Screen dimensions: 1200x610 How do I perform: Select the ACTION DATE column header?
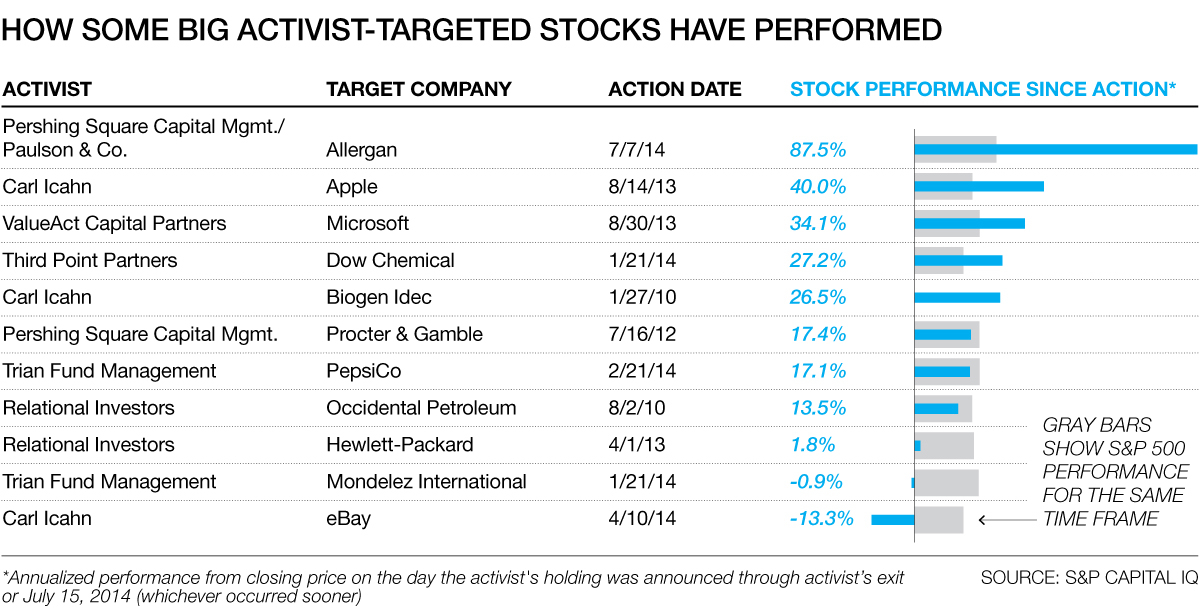point(675,89)
